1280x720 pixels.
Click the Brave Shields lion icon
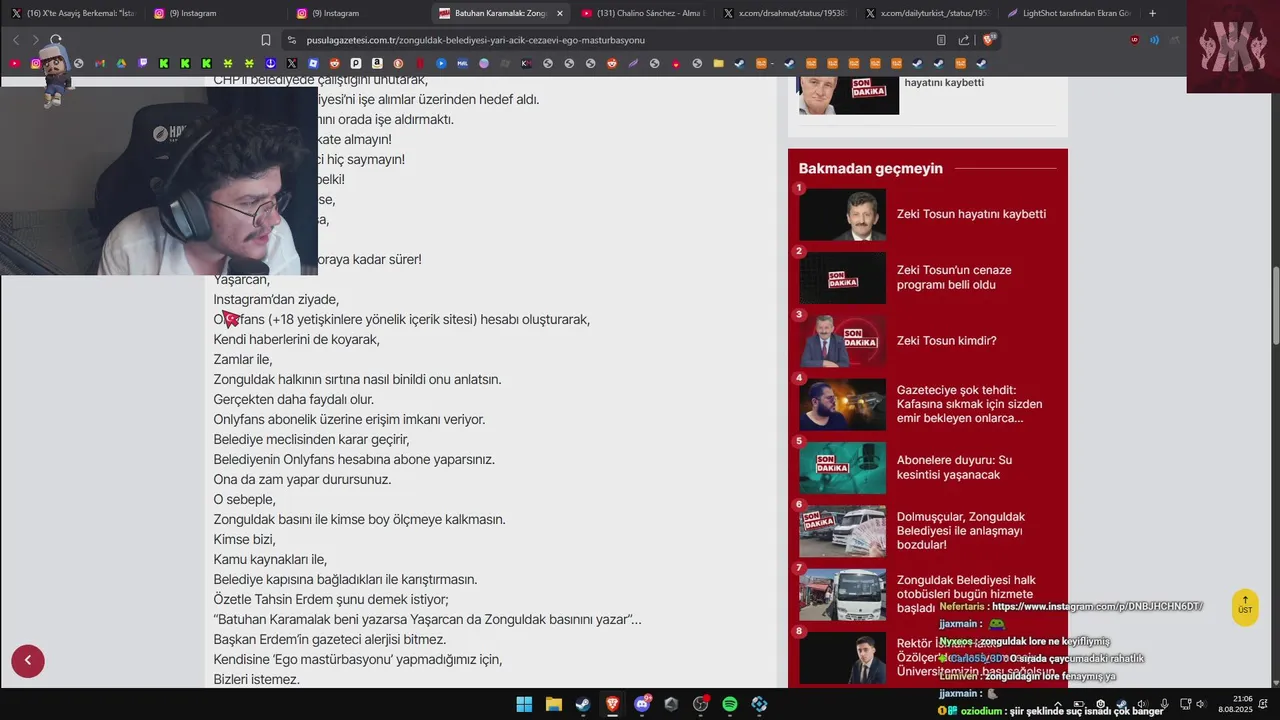click(990, 40)
